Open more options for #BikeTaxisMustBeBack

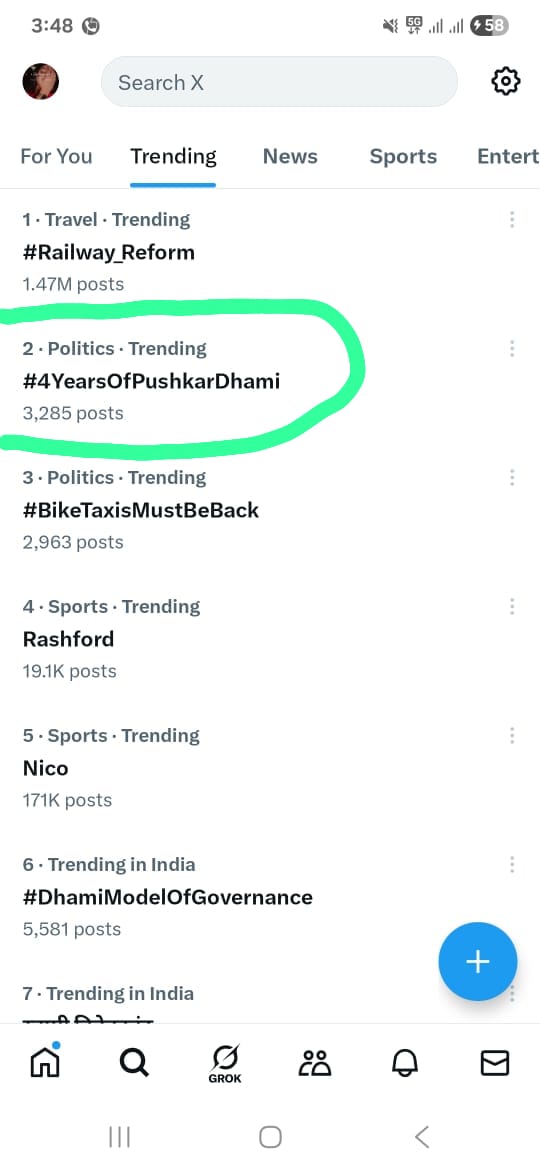(512, 478)
